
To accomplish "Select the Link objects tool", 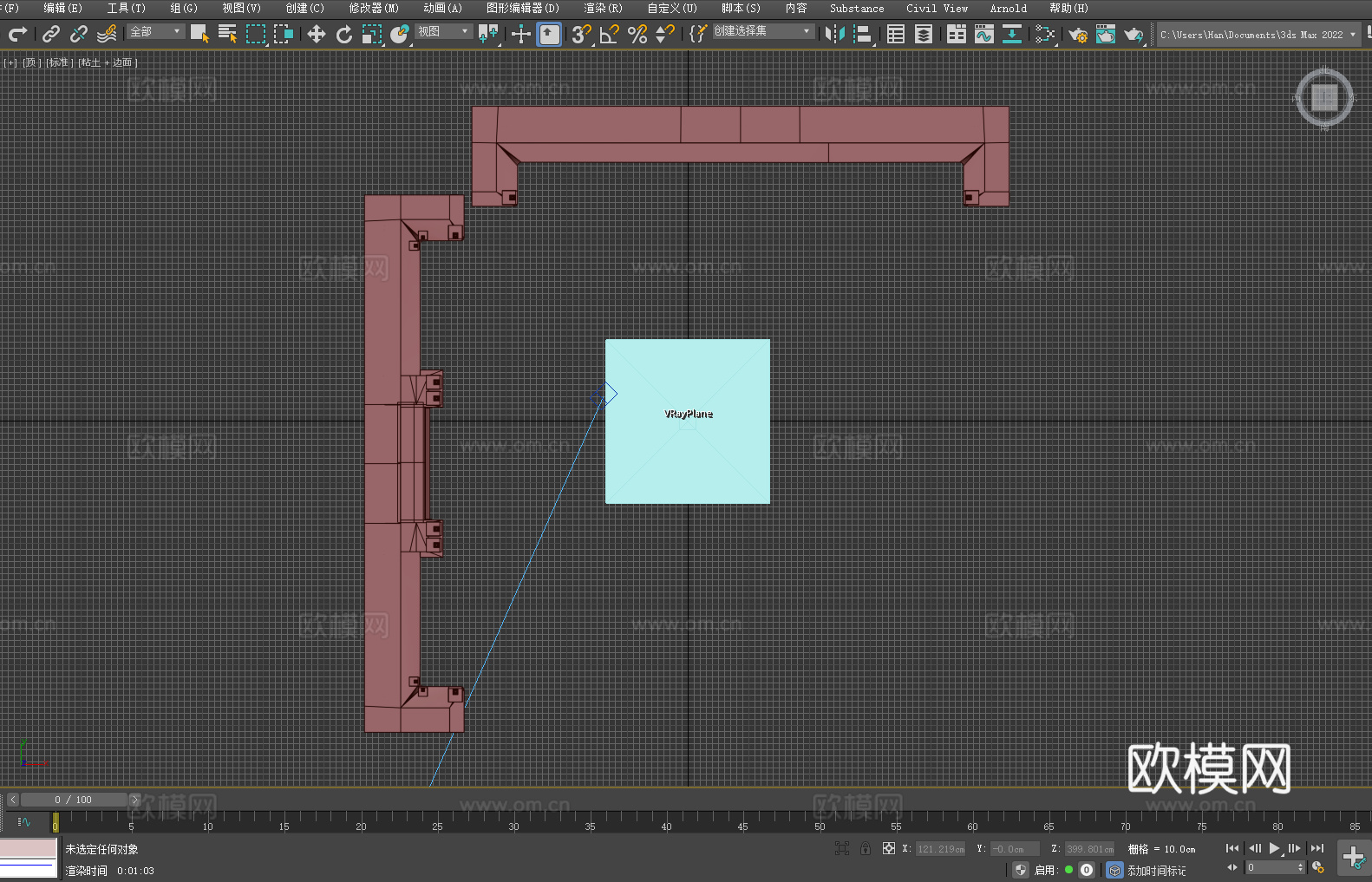I will pos(51,34).
